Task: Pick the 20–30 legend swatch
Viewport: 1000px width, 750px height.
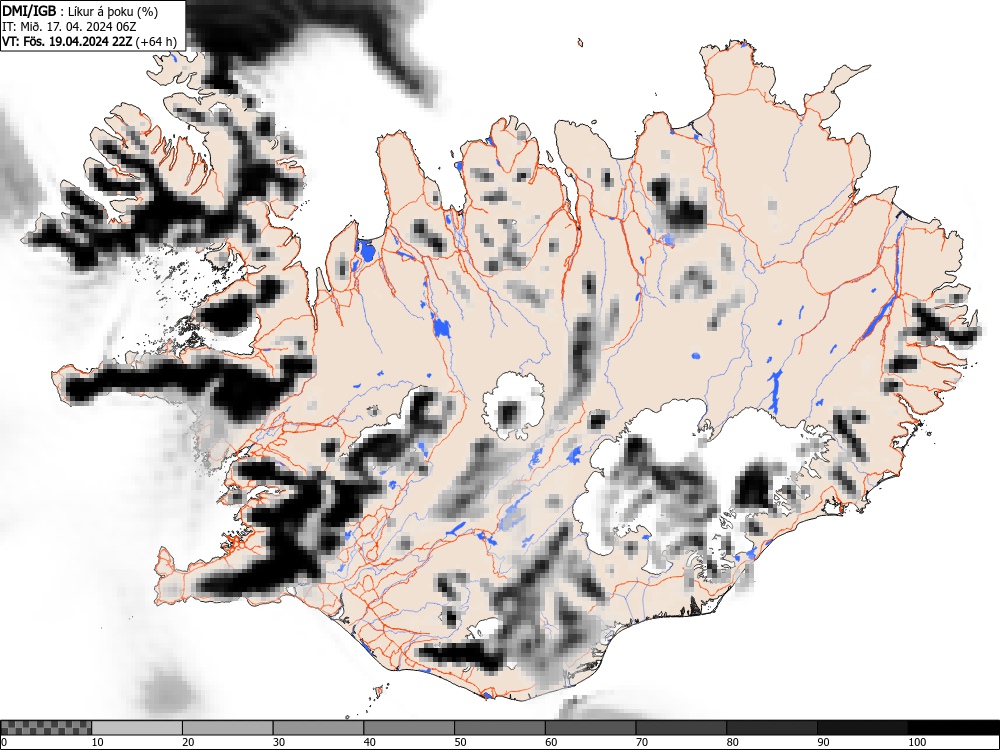Action: pos(228,728)
